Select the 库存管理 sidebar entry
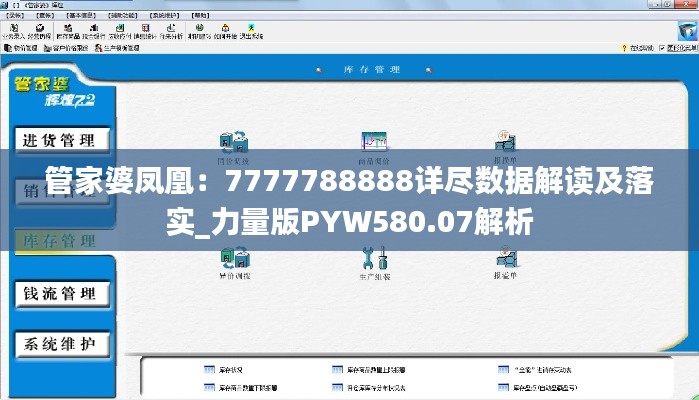Viewport: 699px width, 400px height. click(x=56, y=241)
